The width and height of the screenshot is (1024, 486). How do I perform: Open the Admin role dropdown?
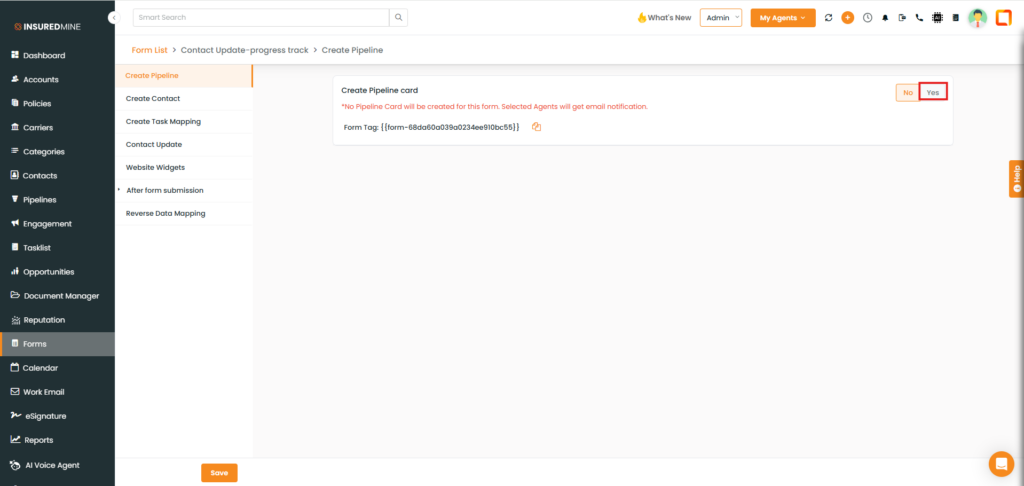point(720,18)
